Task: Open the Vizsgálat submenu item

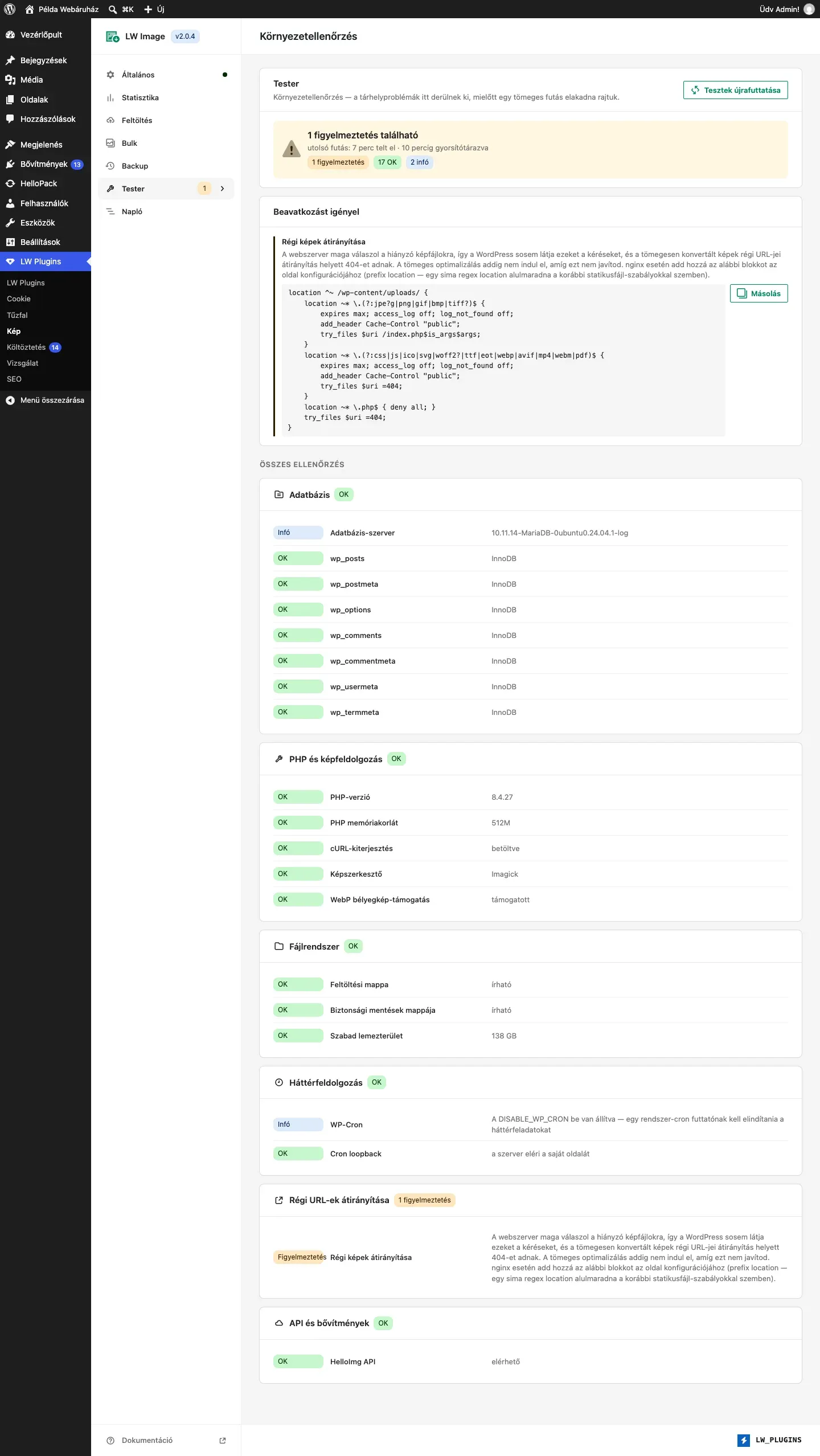Action: [23, 363]
